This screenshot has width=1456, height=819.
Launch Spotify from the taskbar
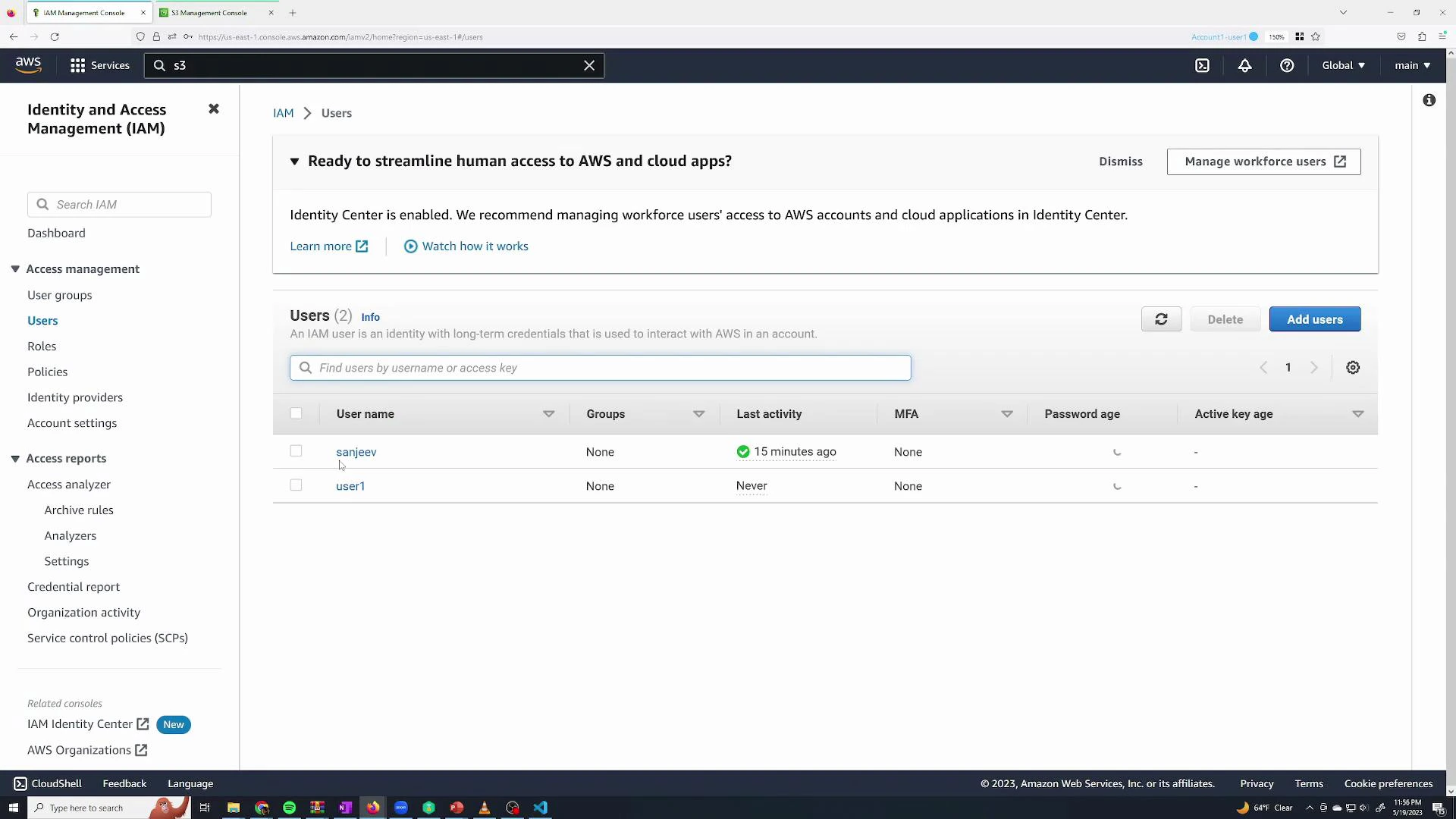tap(289, 808)
